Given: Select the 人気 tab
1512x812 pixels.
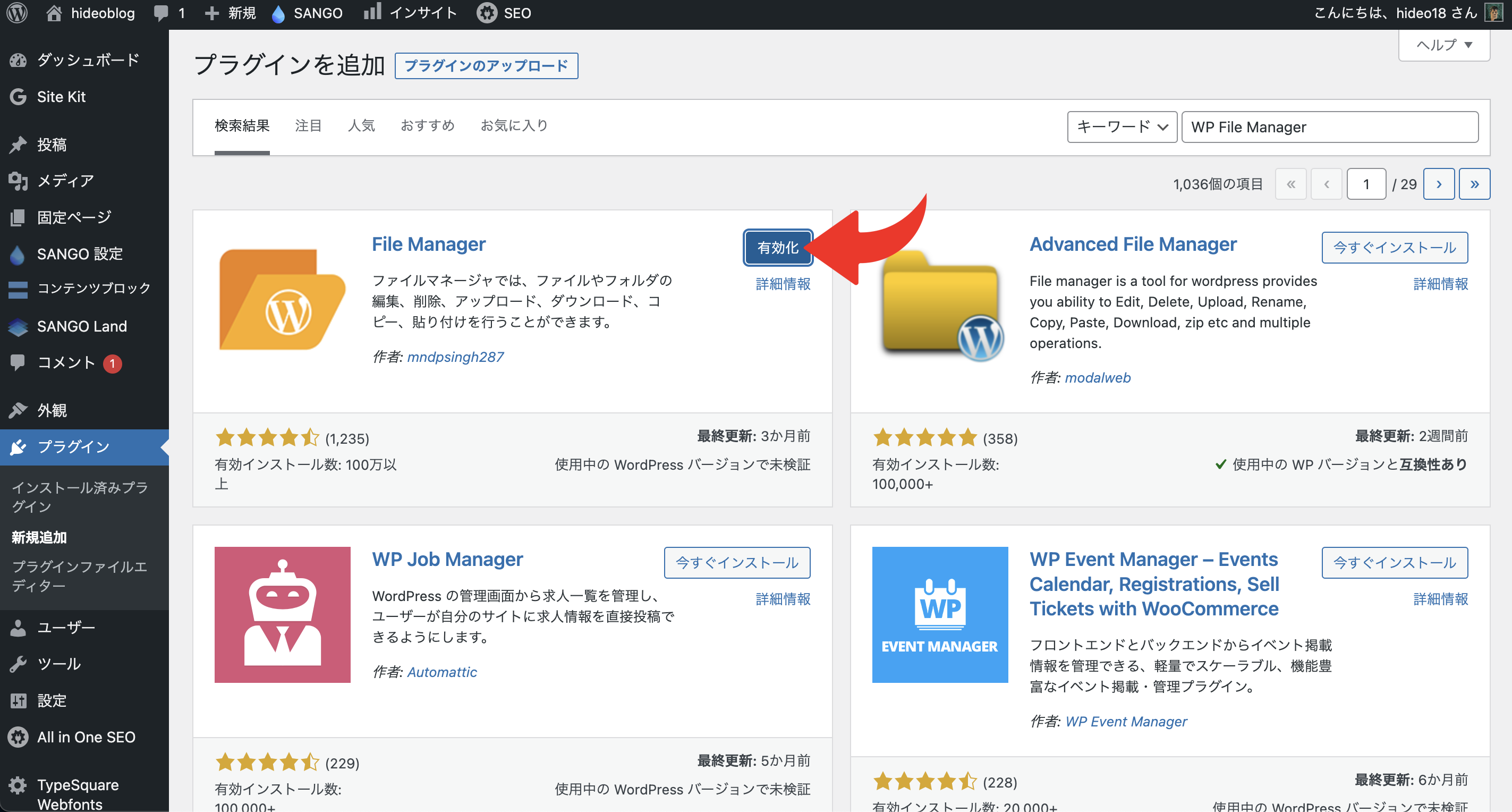Looking at the screenshot, I should [361, 125].
